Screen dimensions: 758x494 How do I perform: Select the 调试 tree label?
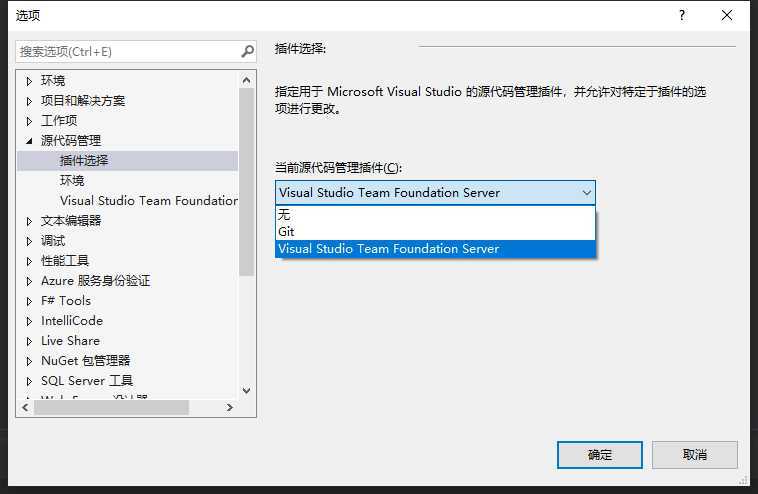(53, 241)
